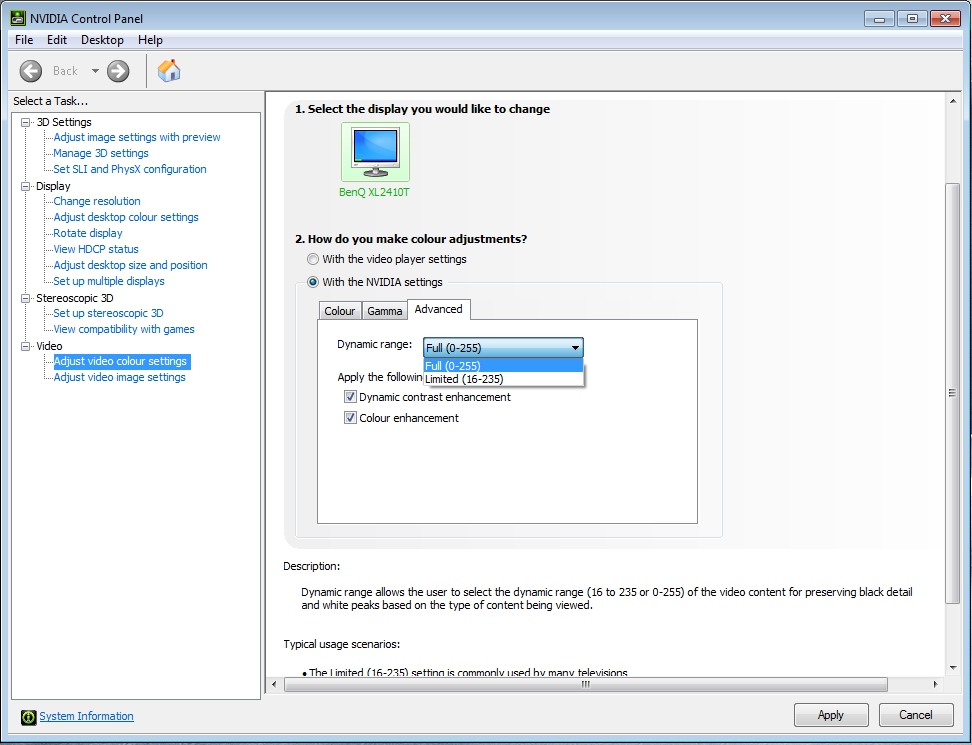Open View HDCP status

pos(96,249)
